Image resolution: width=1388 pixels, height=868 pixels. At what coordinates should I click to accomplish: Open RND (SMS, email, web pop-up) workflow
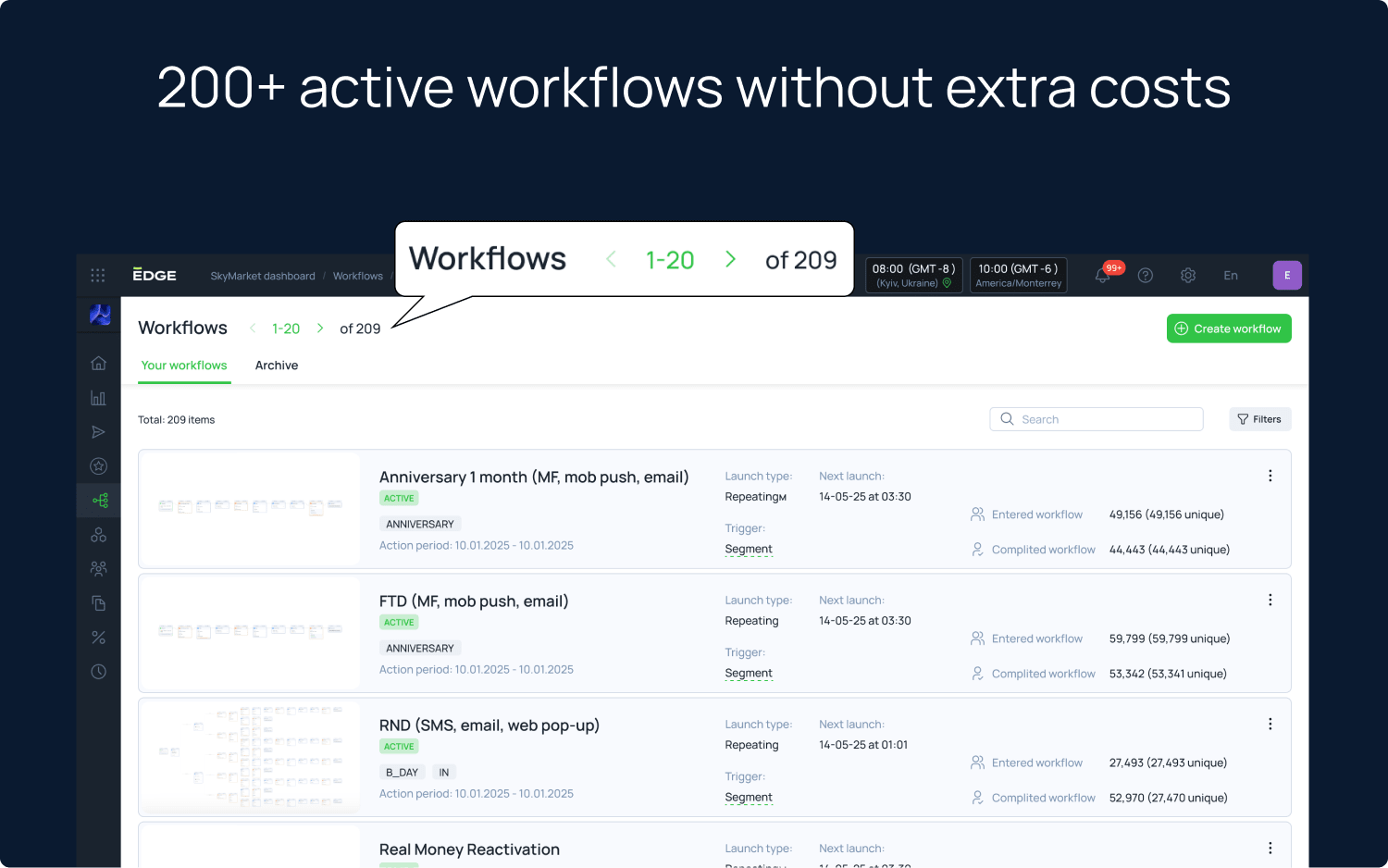click(x=490, y=725)
